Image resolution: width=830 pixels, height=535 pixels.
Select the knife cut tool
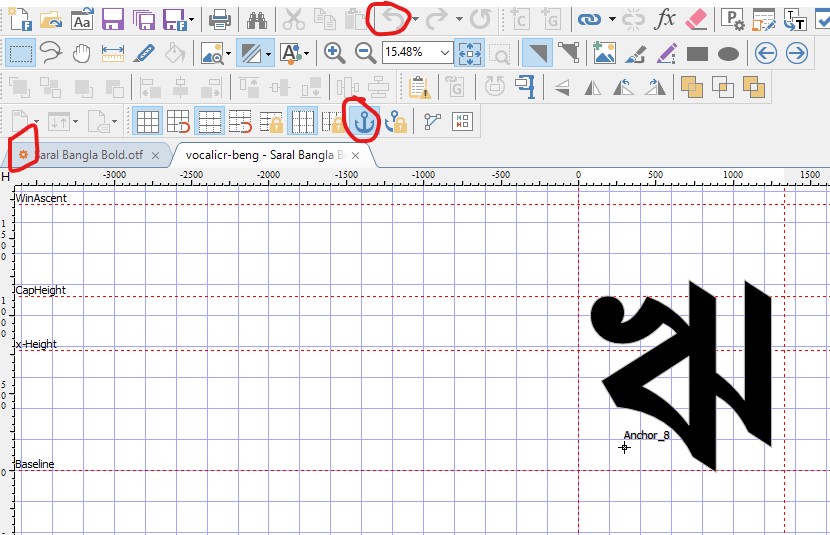144,53
